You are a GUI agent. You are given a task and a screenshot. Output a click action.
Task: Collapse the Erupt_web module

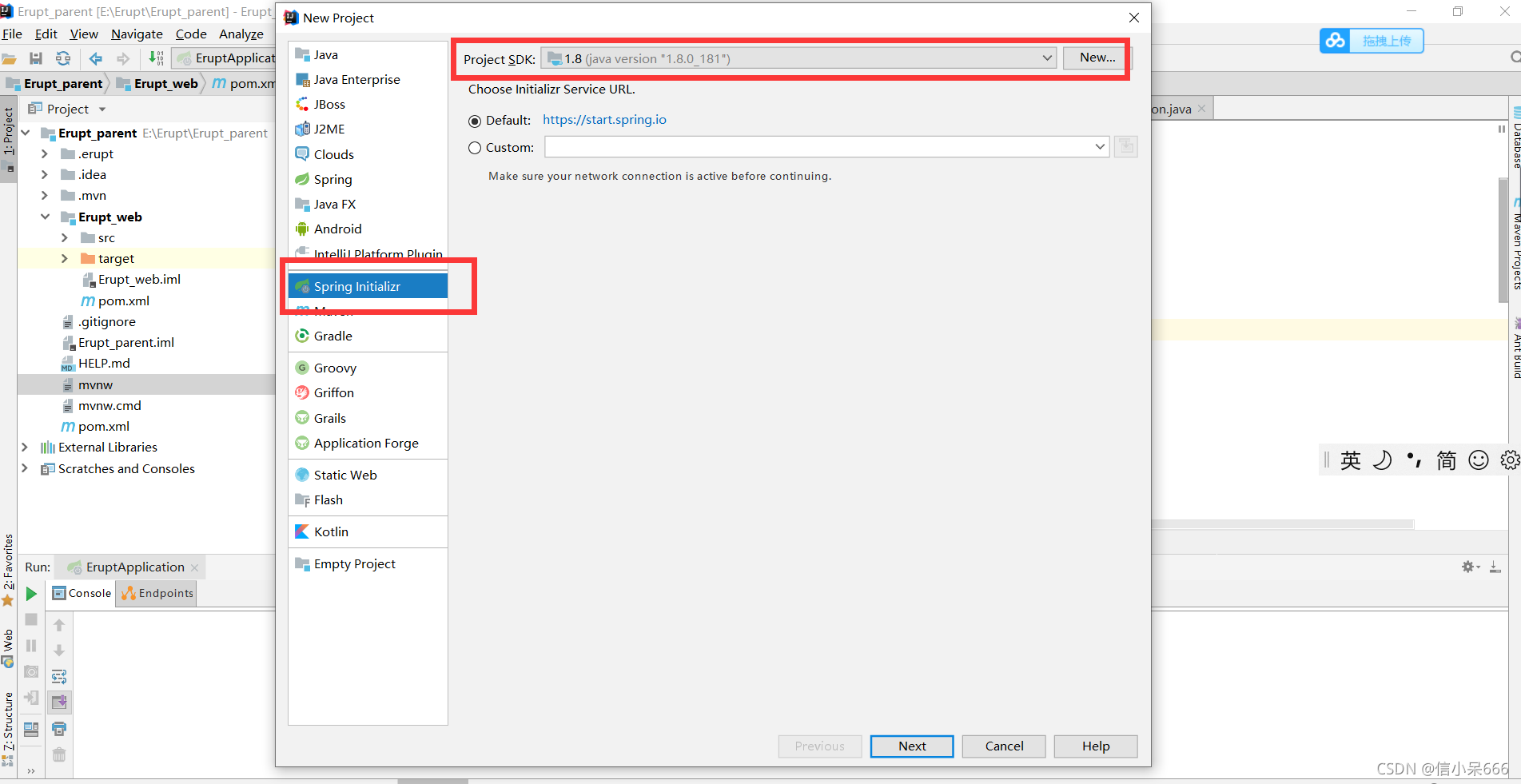[x=45, y=217]
